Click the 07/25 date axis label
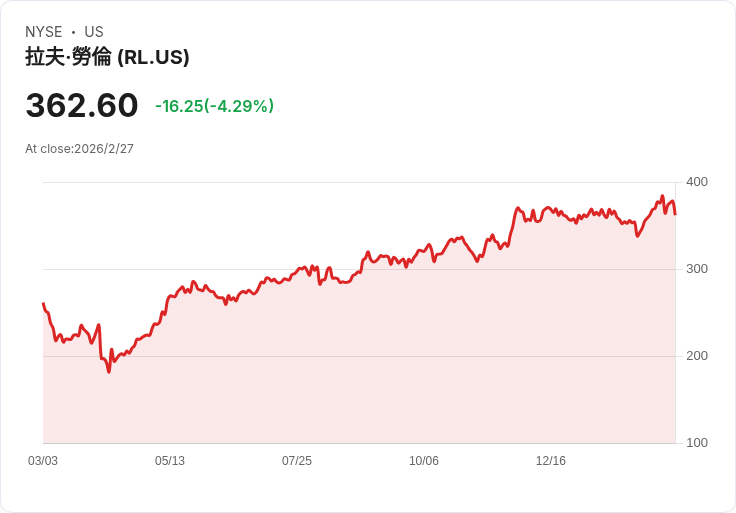The height and width of the screenshot is (513, 736). [x=297, y=460]
